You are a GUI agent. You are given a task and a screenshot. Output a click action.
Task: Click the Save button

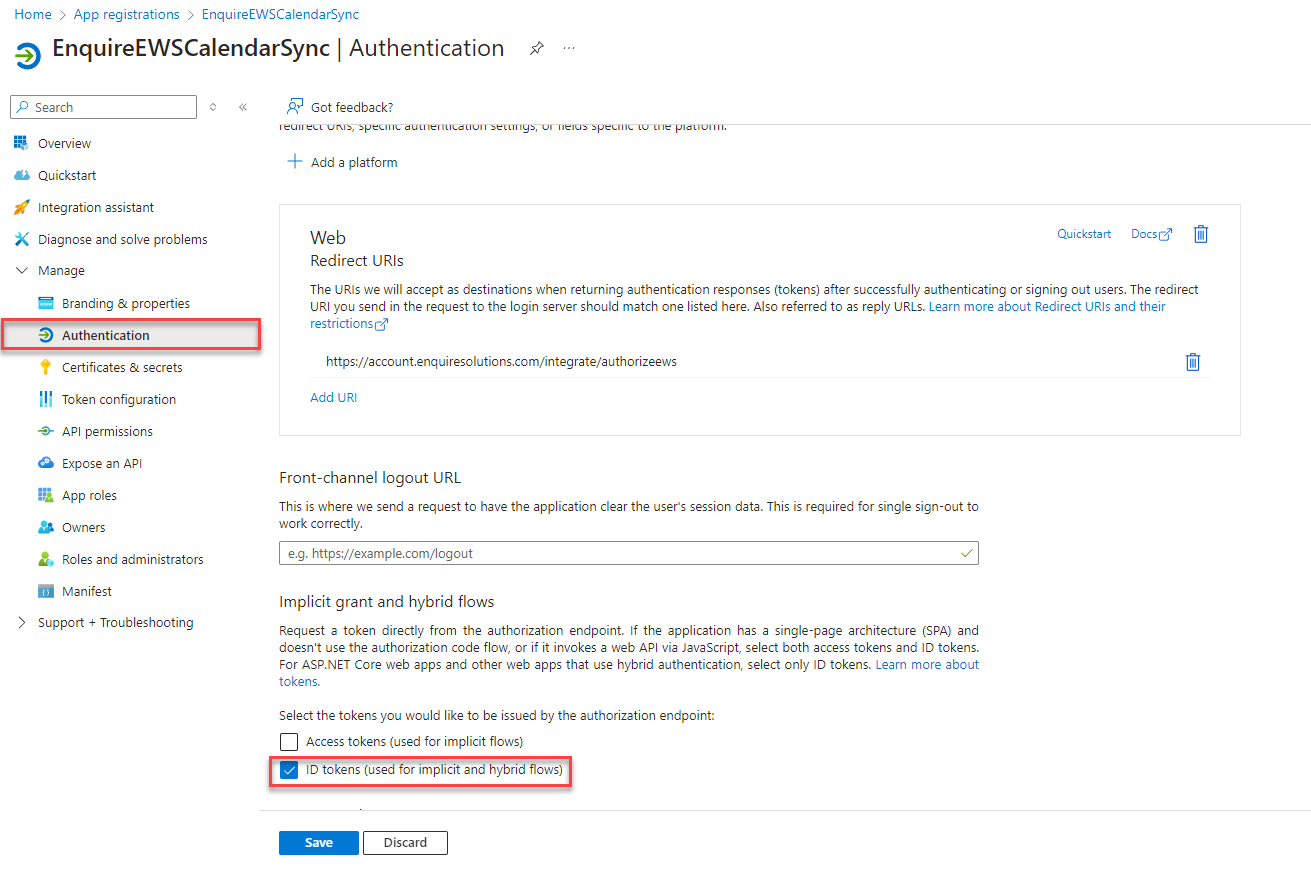coord(319,842)
